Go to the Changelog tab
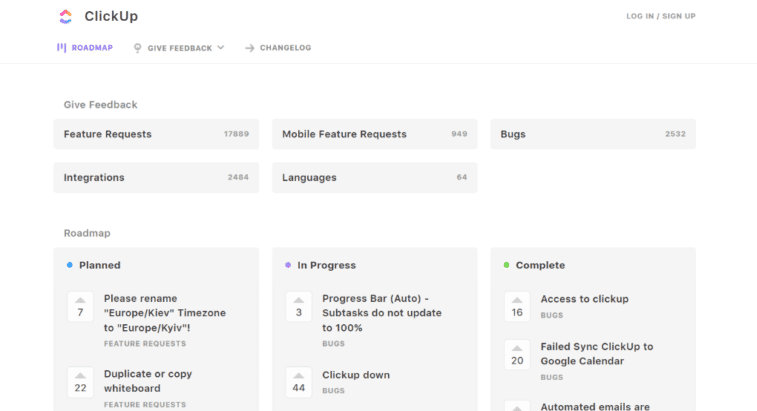Viewport: 757px width, 411px height. [x=278, y=48]
